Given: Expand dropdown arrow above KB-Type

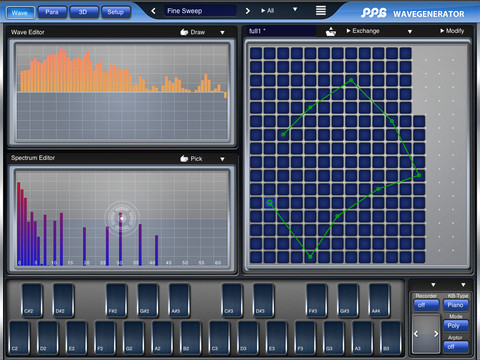Looking at the screenshot, I should click(x=463, y=285).
